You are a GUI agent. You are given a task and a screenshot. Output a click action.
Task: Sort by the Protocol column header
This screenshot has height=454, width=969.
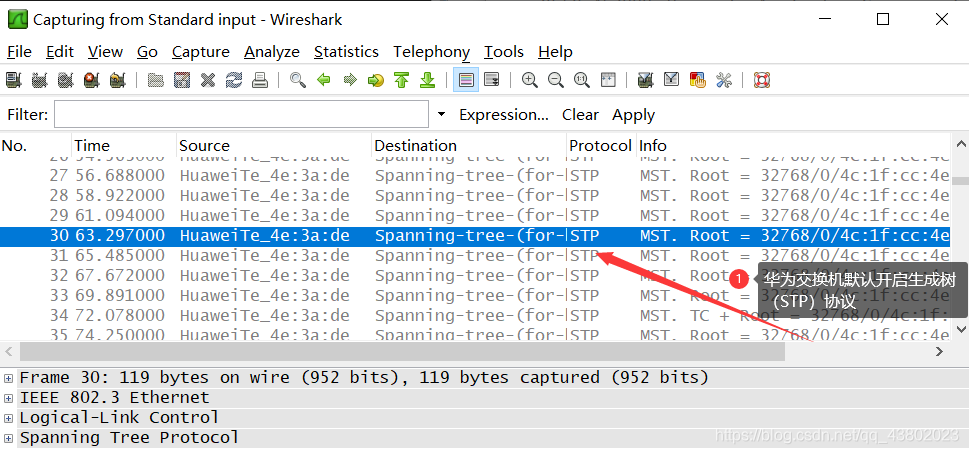[x=601, y=146]
